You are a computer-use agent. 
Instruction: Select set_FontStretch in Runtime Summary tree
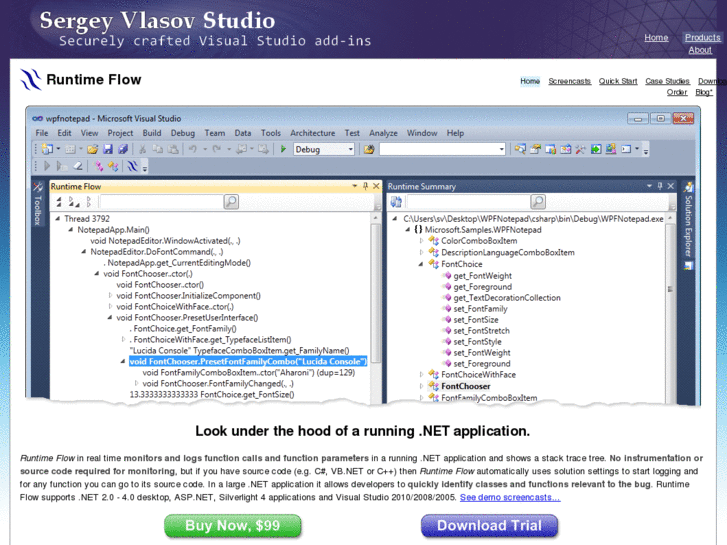coord(481,330)
